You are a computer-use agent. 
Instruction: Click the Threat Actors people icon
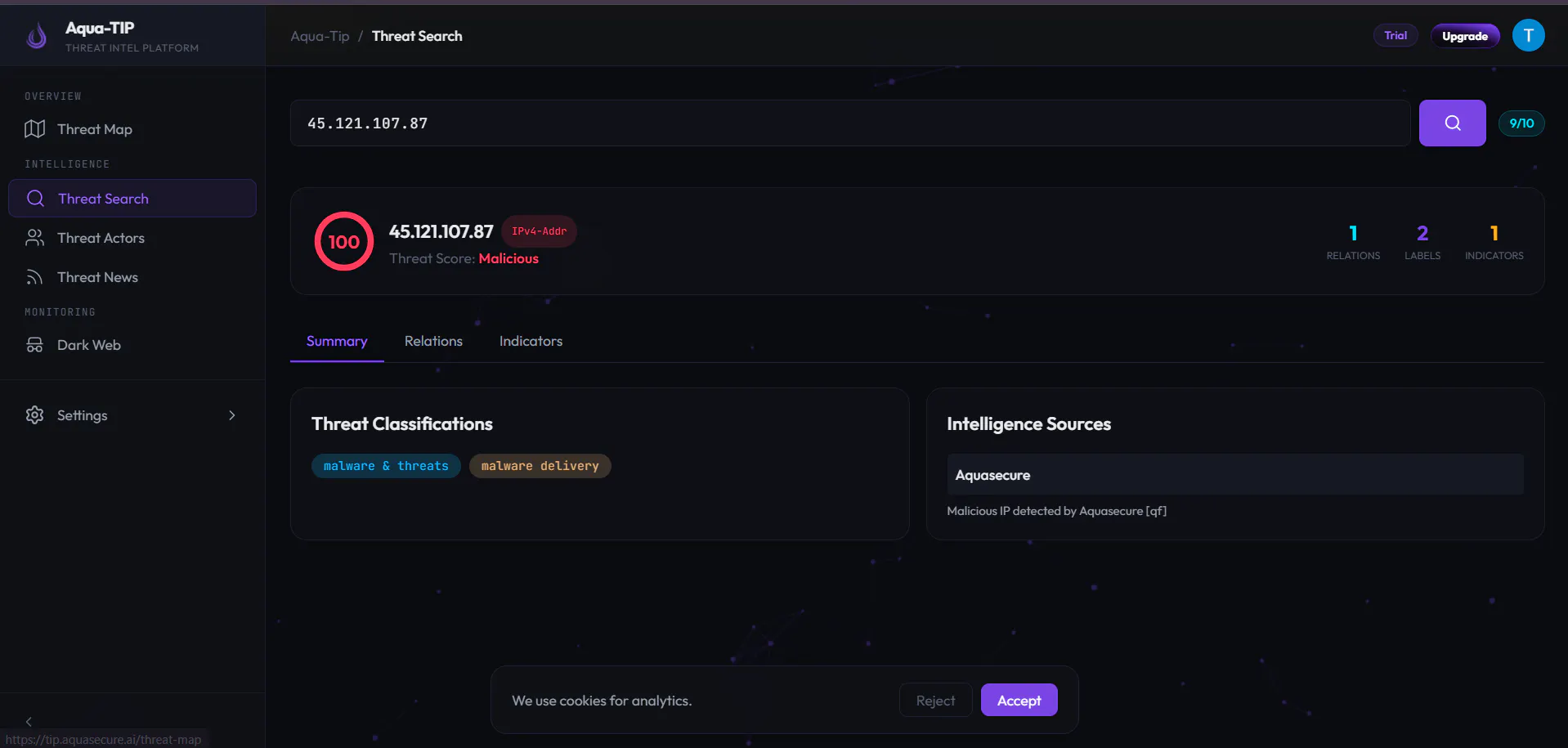(34, 238)
